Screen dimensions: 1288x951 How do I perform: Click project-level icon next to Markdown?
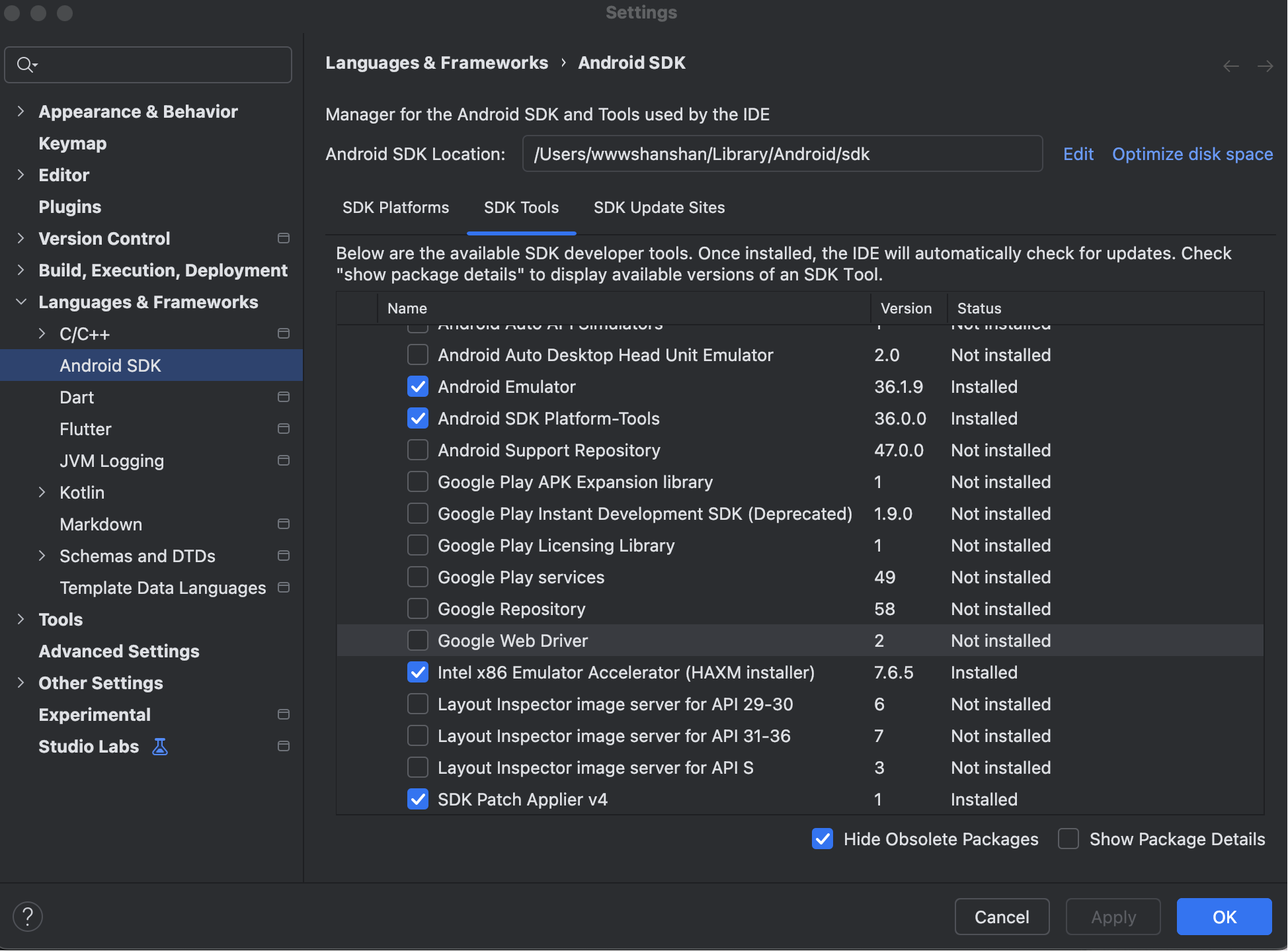click(x=284, y=524)
